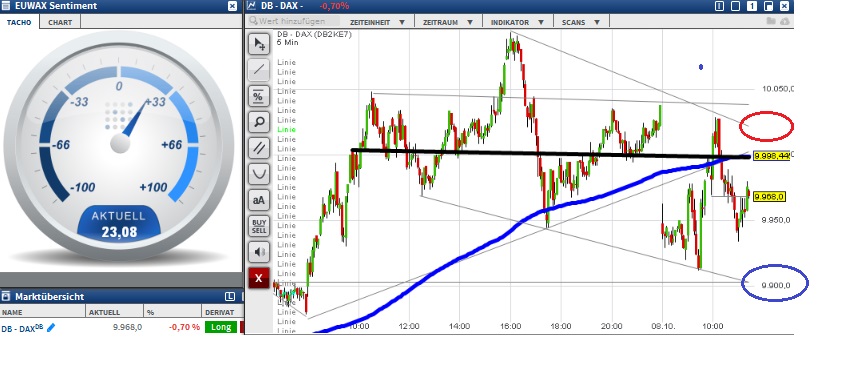Click the yellow 9.998,4 price label
Screen dimensions: 854x371
[771, 156]
